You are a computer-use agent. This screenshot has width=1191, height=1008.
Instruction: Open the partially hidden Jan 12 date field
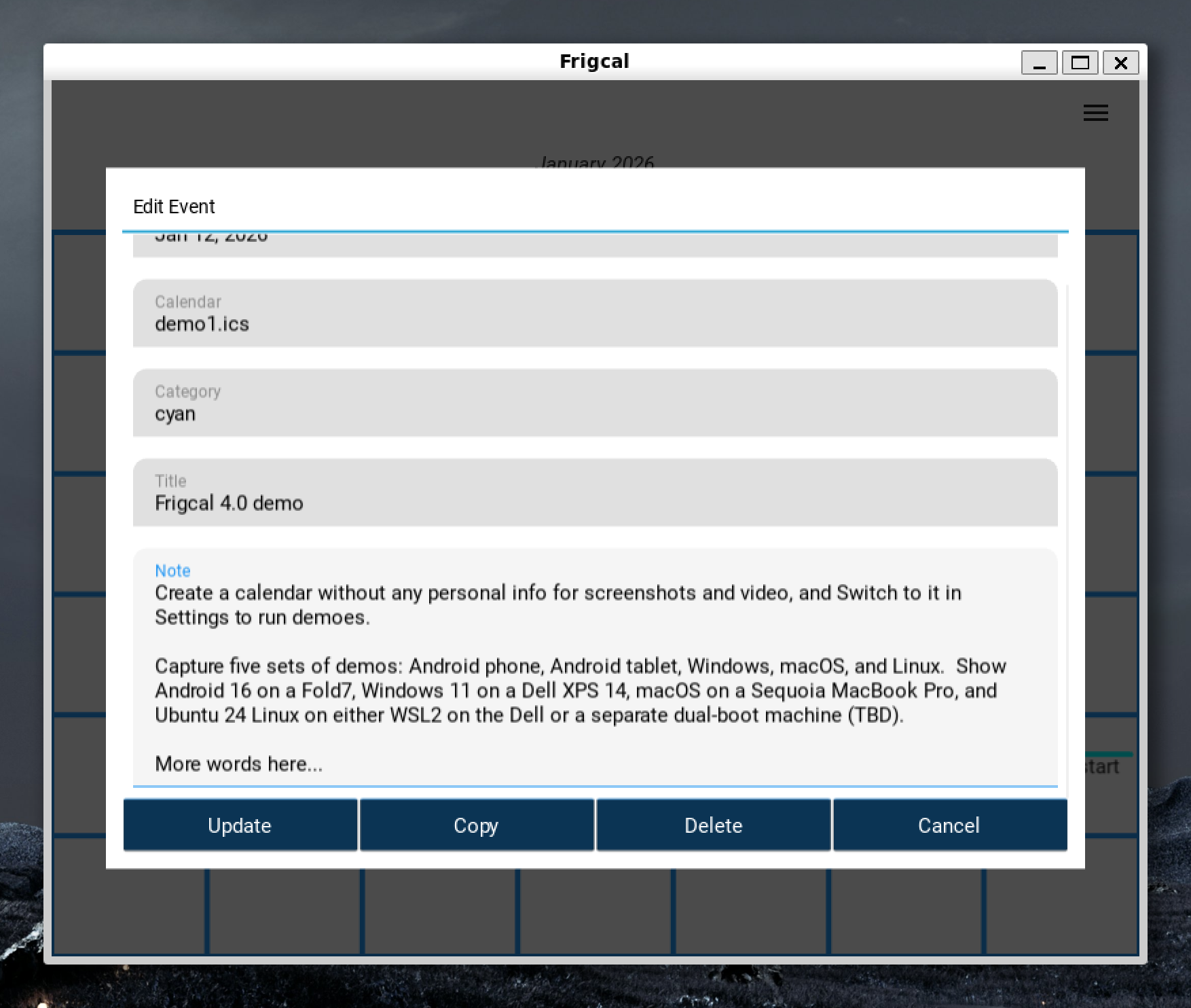(x=595, y=244)
